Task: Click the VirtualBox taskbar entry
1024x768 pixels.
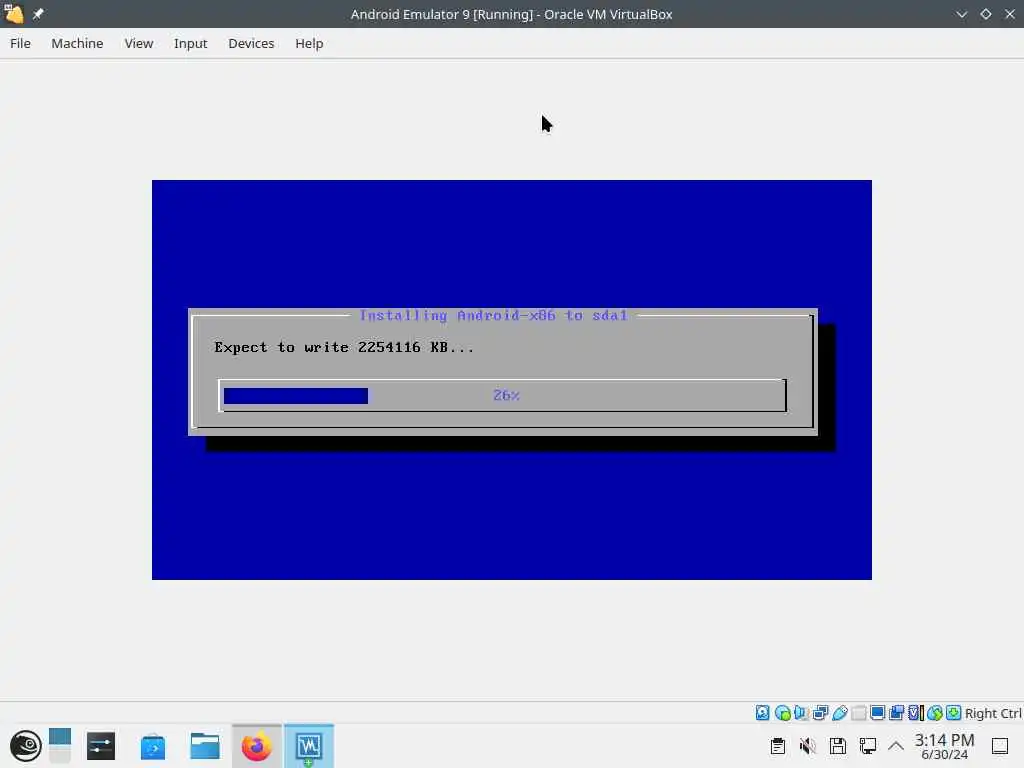Action: click(309, 746)
